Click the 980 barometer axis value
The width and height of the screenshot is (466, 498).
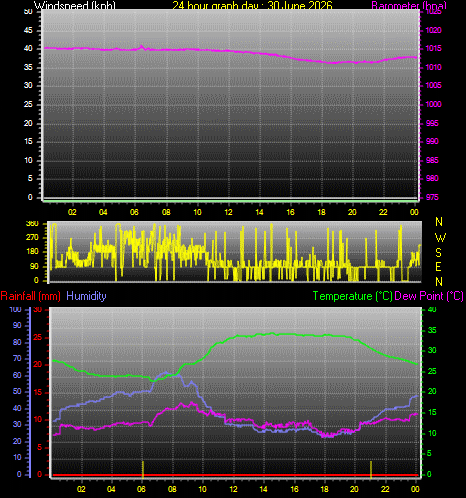pos(432,178)
